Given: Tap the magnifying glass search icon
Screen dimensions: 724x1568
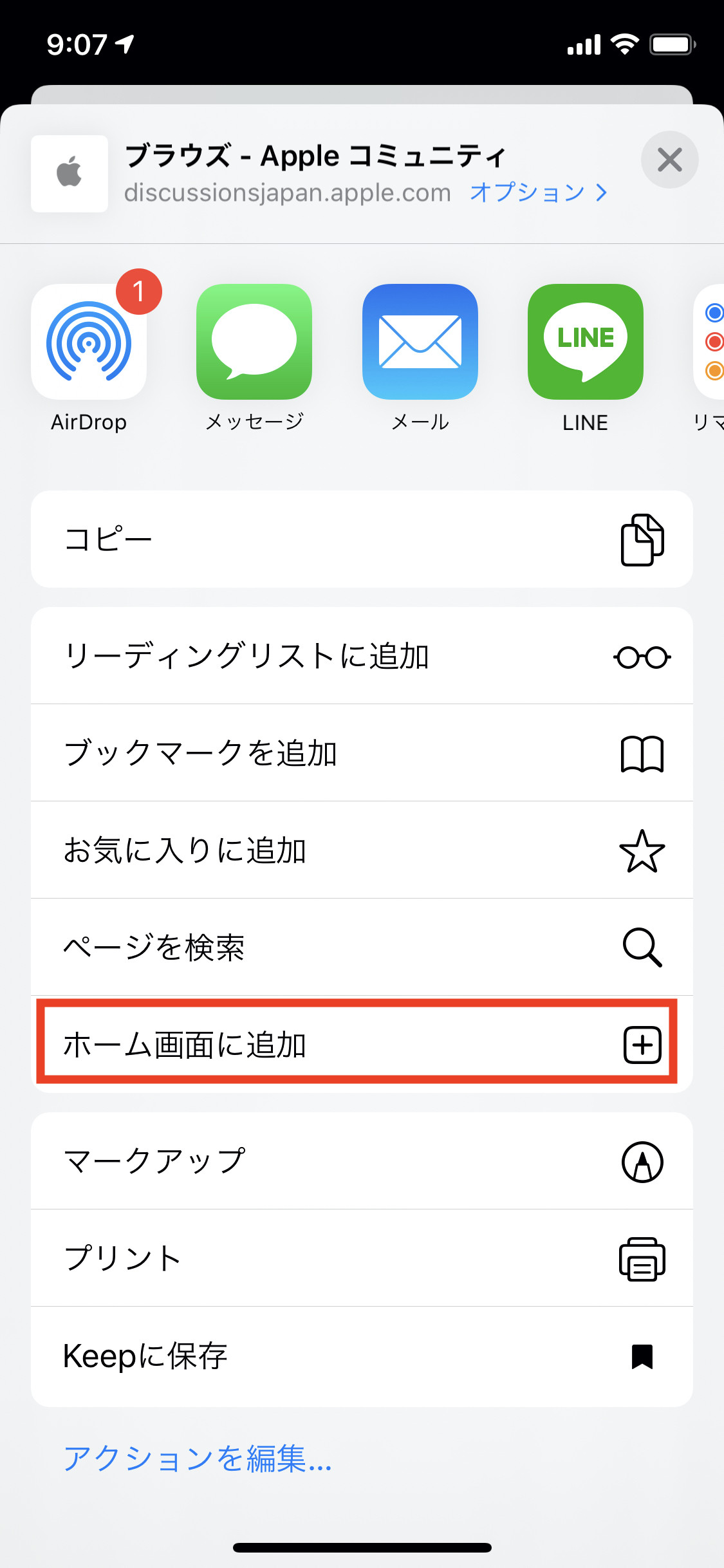Looking at the screenshot, I should point(642,947).
